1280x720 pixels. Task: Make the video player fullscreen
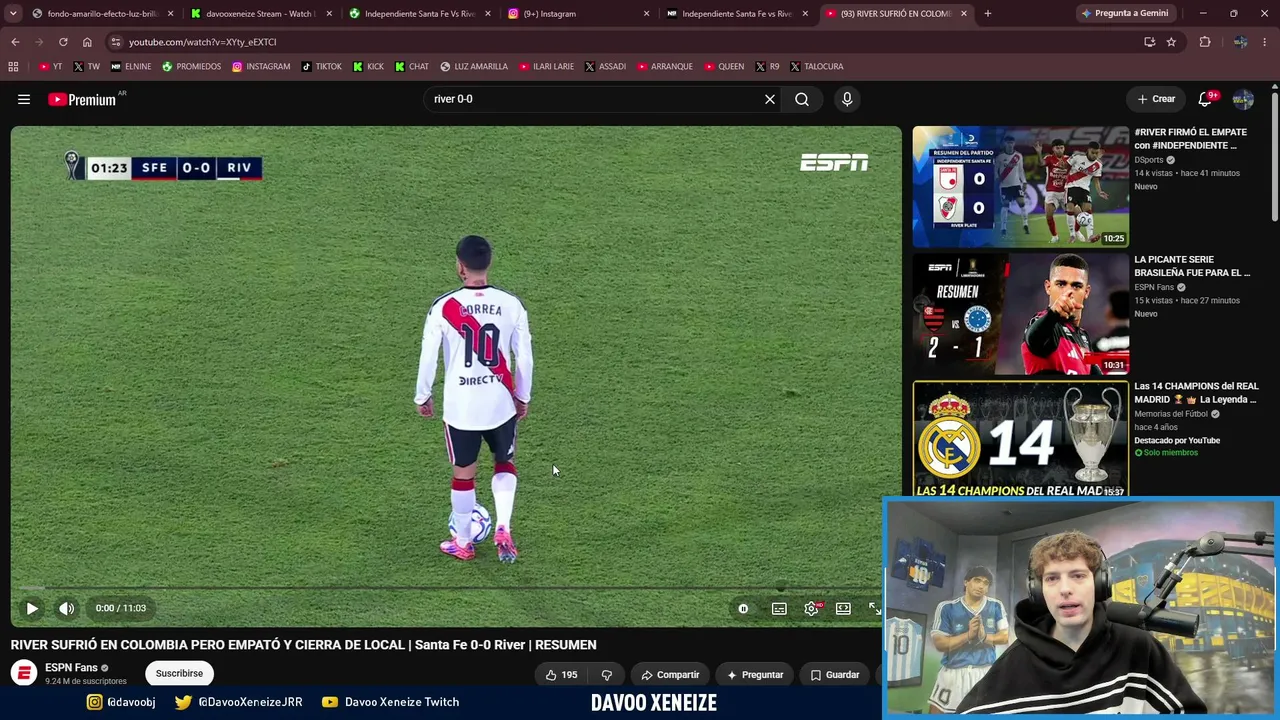click(x=874, y=608)
